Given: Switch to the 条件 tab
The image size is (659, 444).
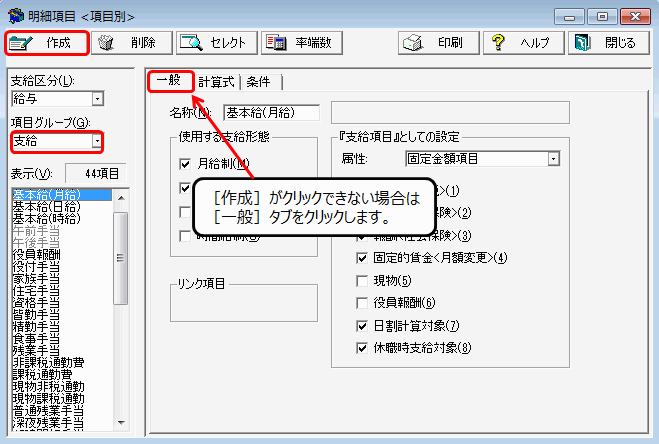Looking at the screenshot, I should click(x=258, y=82).
